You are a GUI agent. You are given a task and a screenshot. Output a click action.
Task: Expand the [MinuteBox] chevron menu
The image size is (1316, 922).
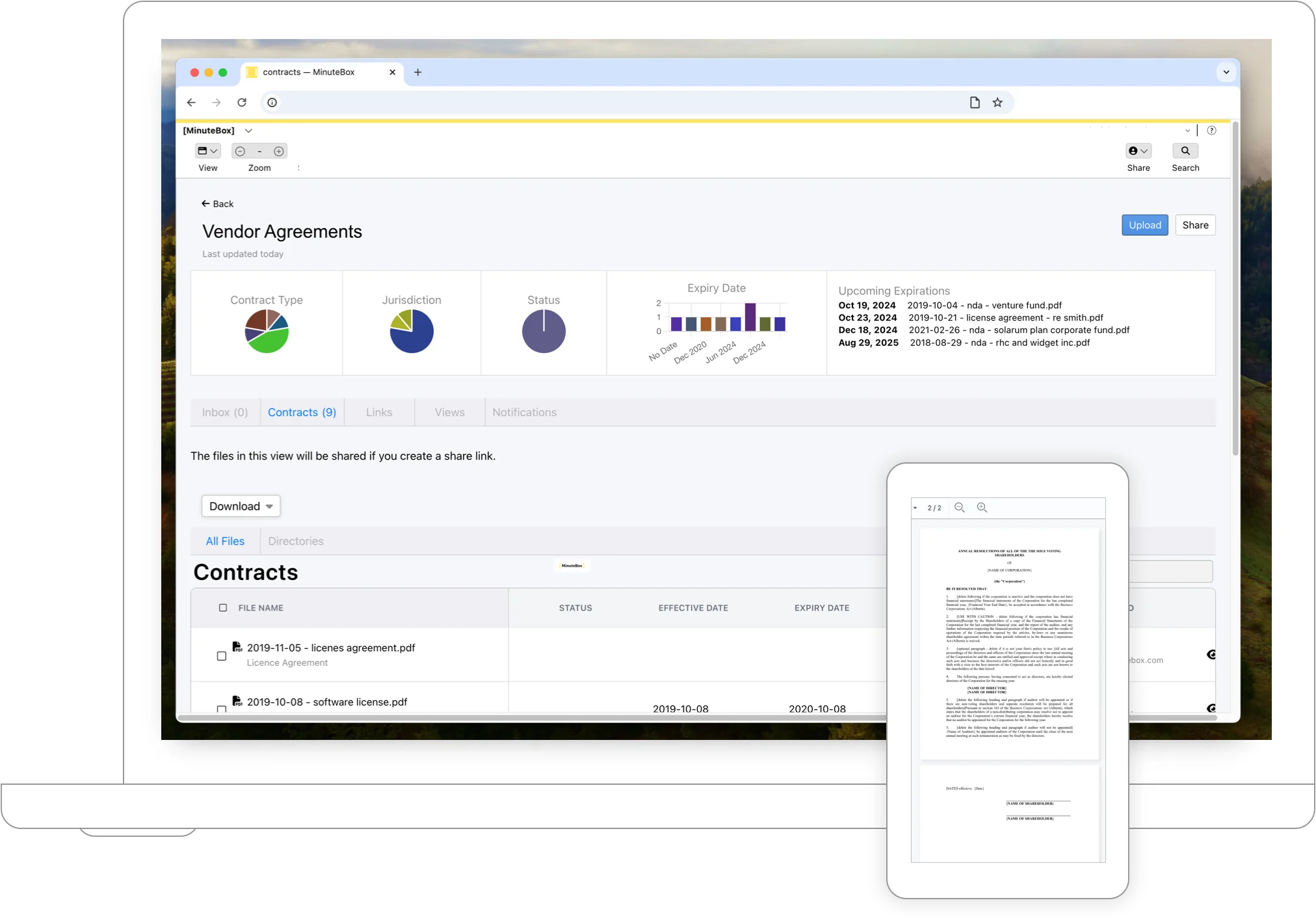tap(248, 131)
